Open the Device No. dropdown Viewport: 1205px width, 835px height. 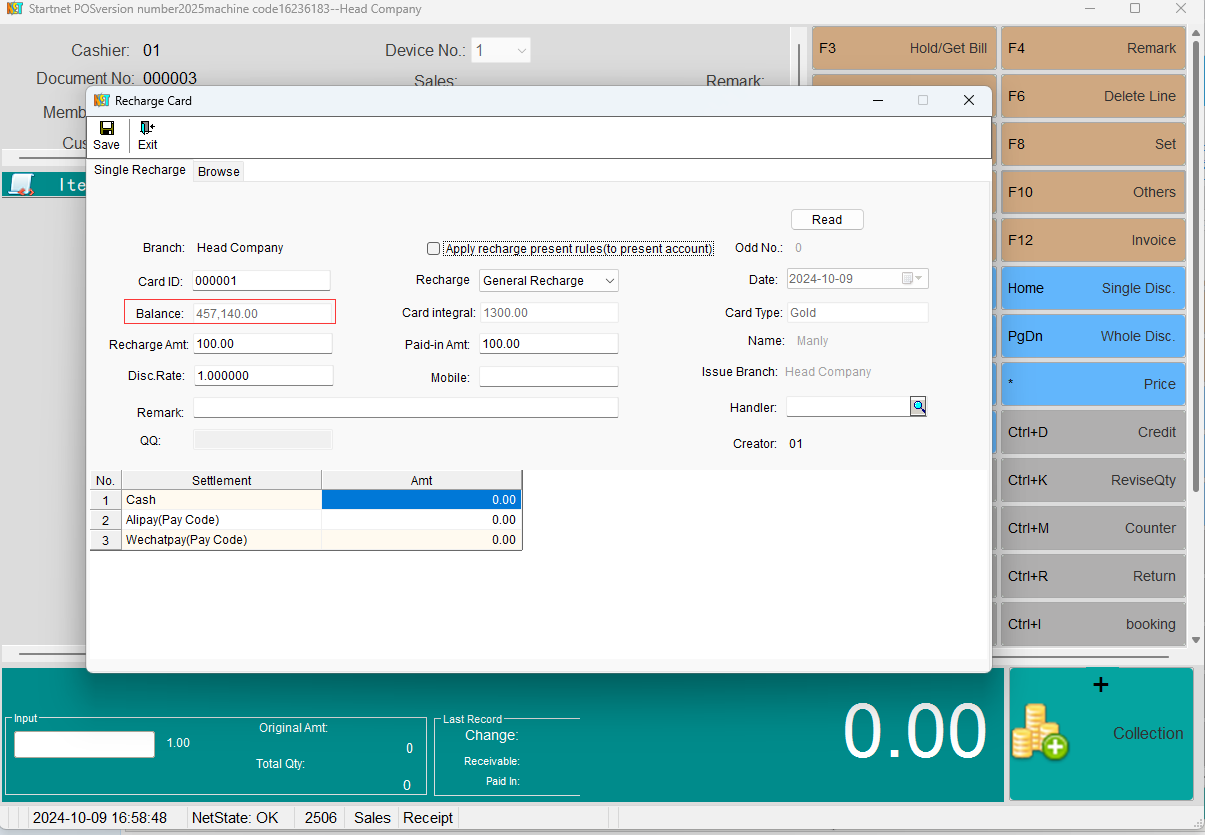pos(521,50)
